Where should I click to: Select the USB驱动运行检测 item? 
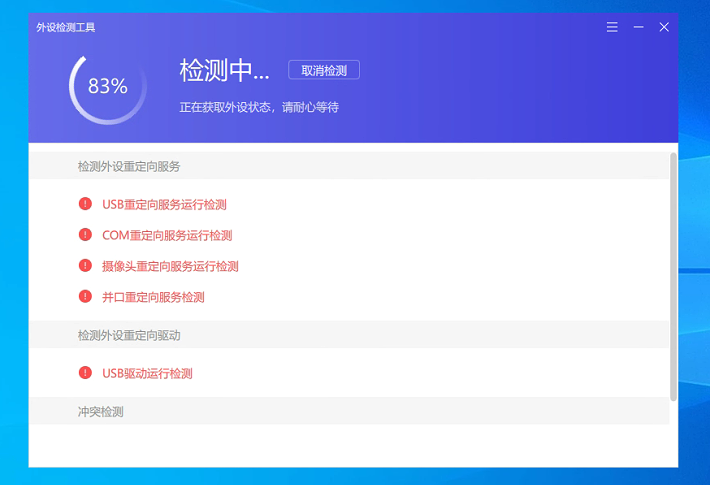[147, 374]
